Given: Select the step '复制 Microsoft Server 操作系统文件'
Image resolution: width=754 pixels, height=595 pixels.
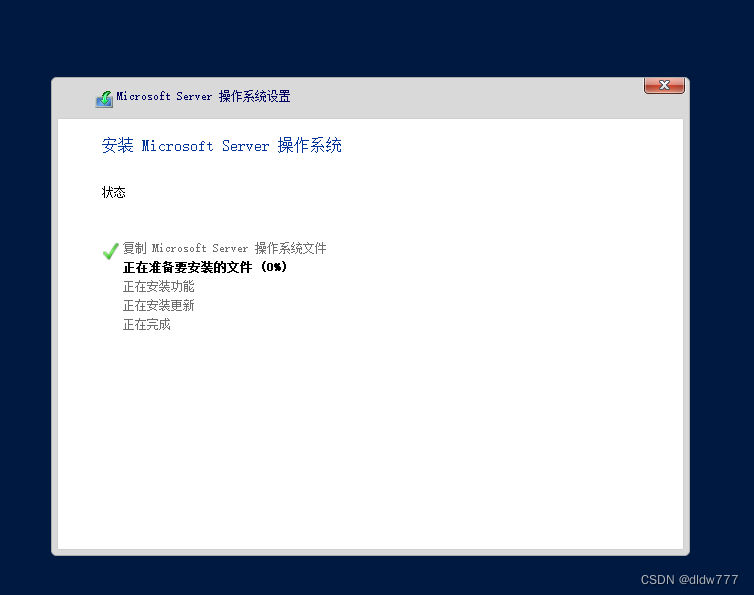Looking at the screenshot, I should click(225, 248).
